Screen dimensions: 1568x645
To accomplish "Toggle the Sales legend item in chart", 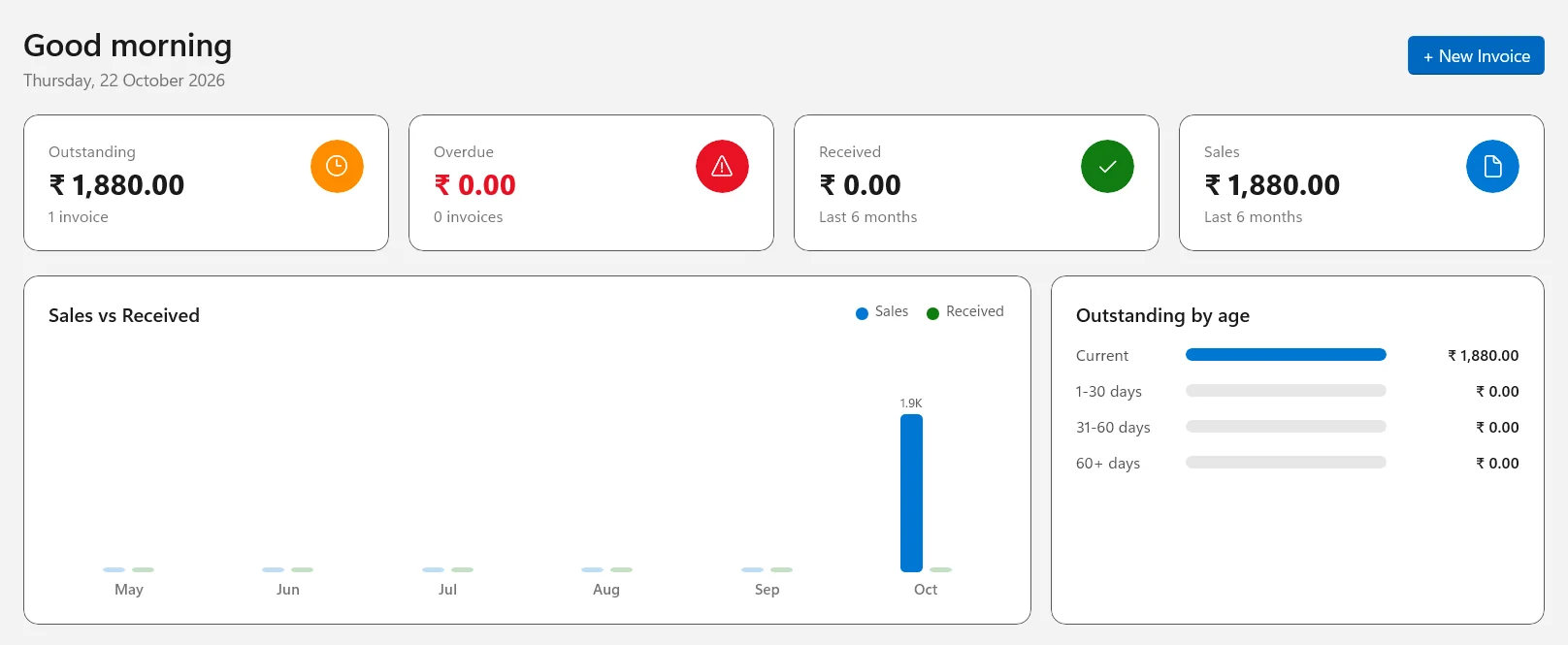I will 882,311.
